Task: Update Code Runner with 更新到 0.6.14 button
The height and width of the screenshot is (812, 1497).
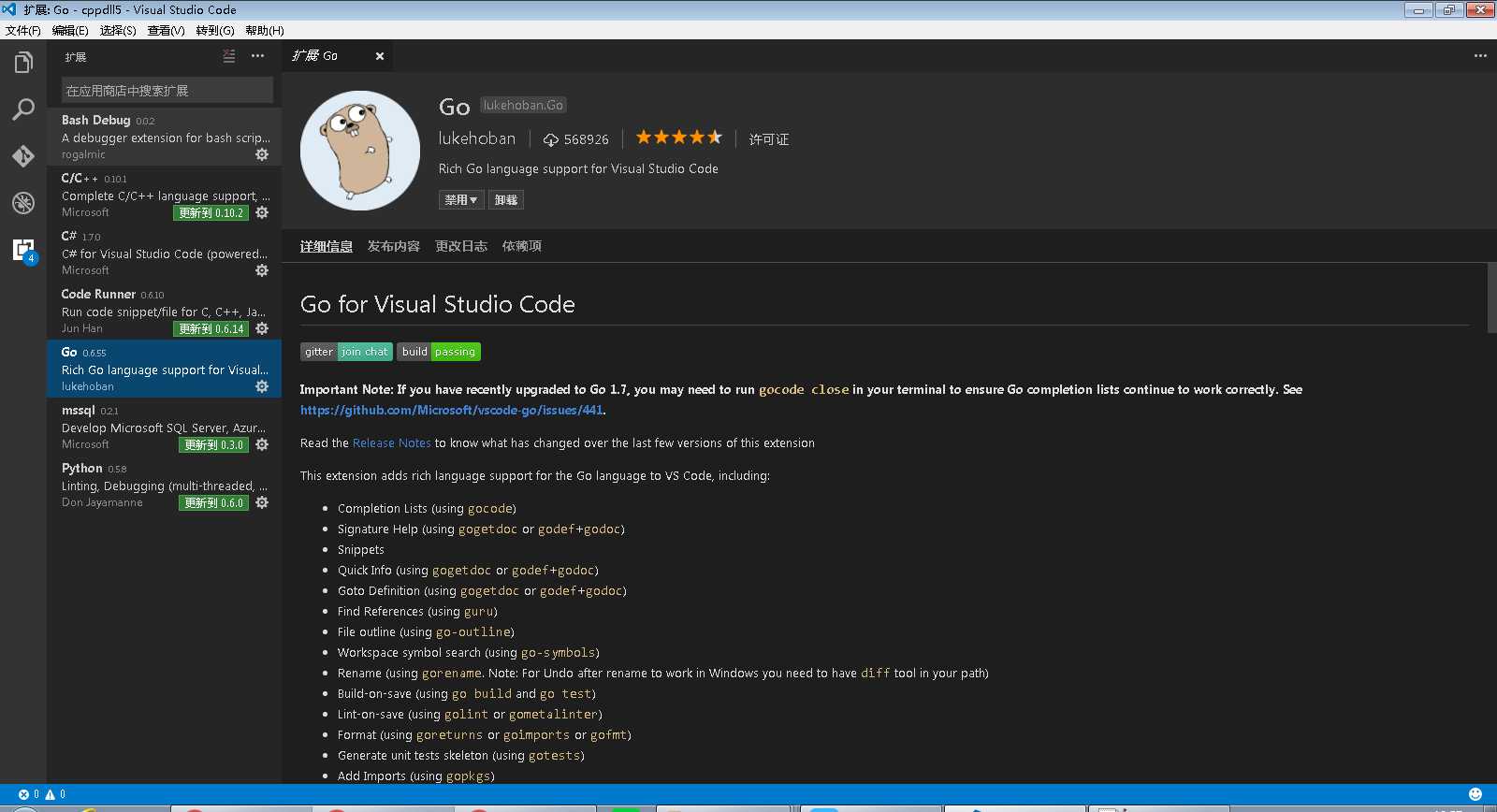Action: (x=211, y=329)
